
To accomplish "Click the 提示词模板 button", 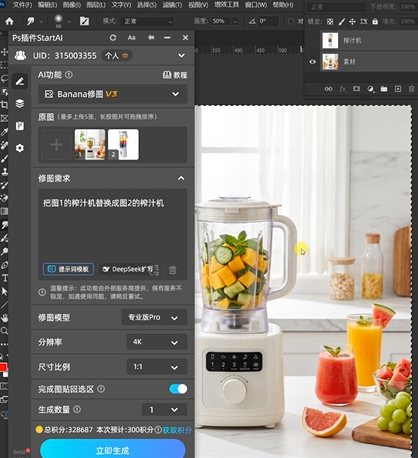I will 68,269.
